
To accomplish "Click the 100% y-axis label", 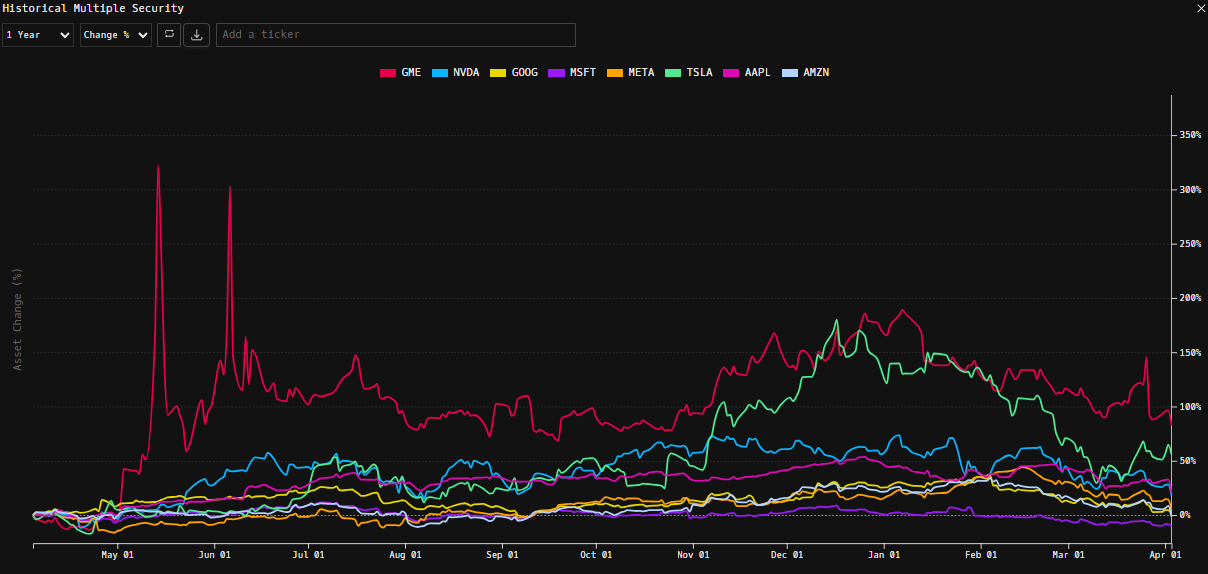I will (1190, 406).
